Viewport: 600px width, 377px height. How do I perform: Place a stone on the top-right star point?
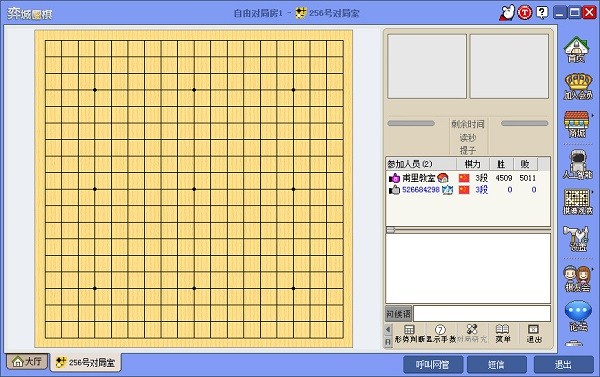[293, 90]
